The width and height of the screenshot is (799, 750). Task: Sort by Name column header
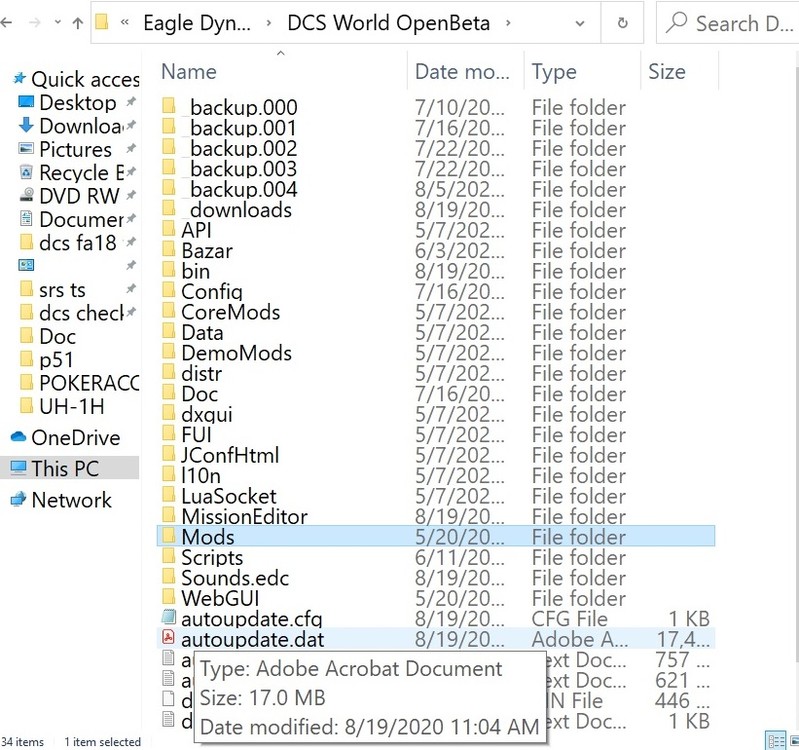click(x=189, y=72)
